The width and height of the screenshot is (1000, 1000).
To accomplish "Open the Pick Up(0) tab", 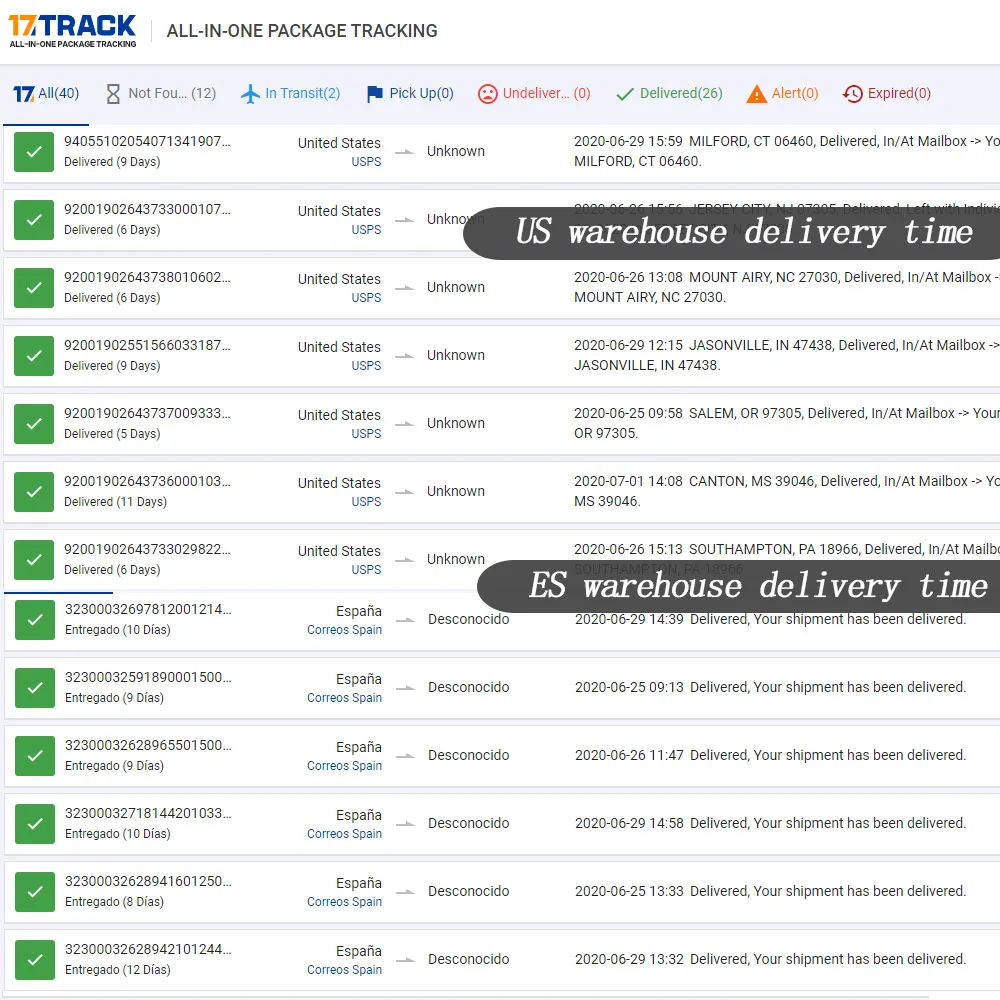I will point(410,94).
